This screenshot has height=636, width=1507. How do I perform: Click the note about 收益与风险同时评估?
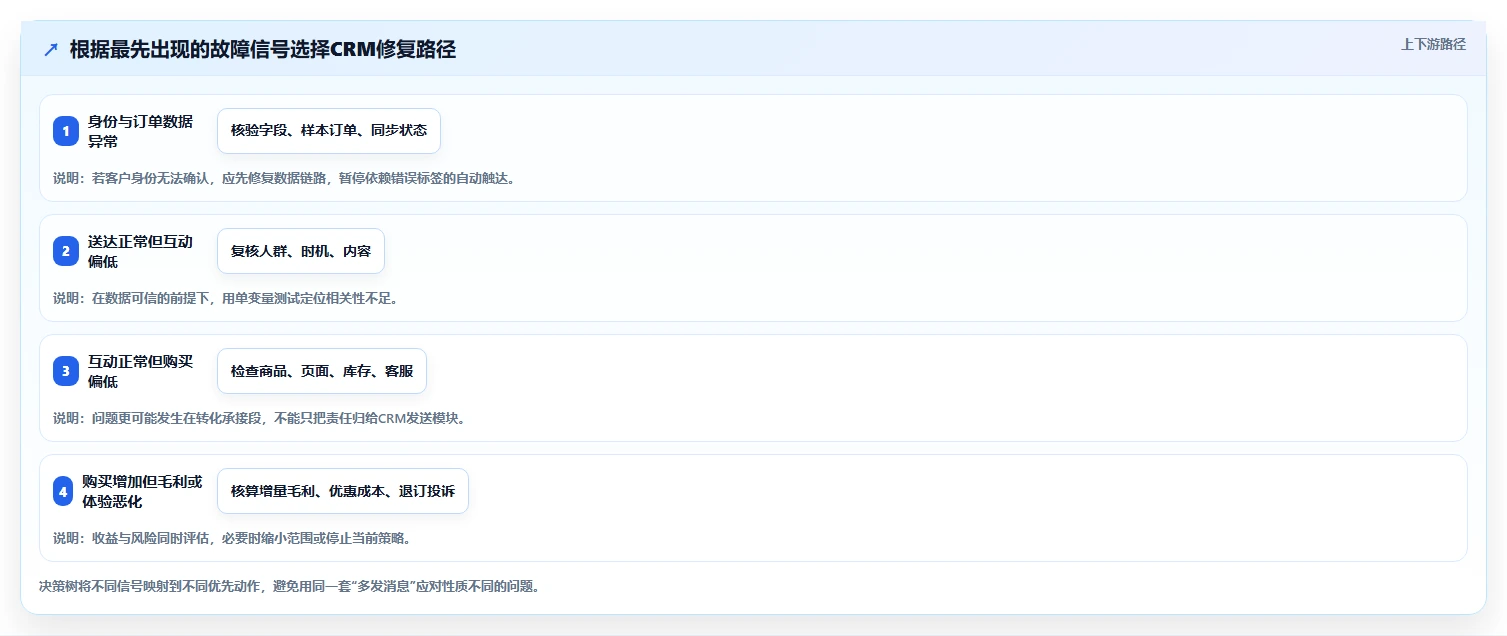pyautogui.click(x=232, y=538)
